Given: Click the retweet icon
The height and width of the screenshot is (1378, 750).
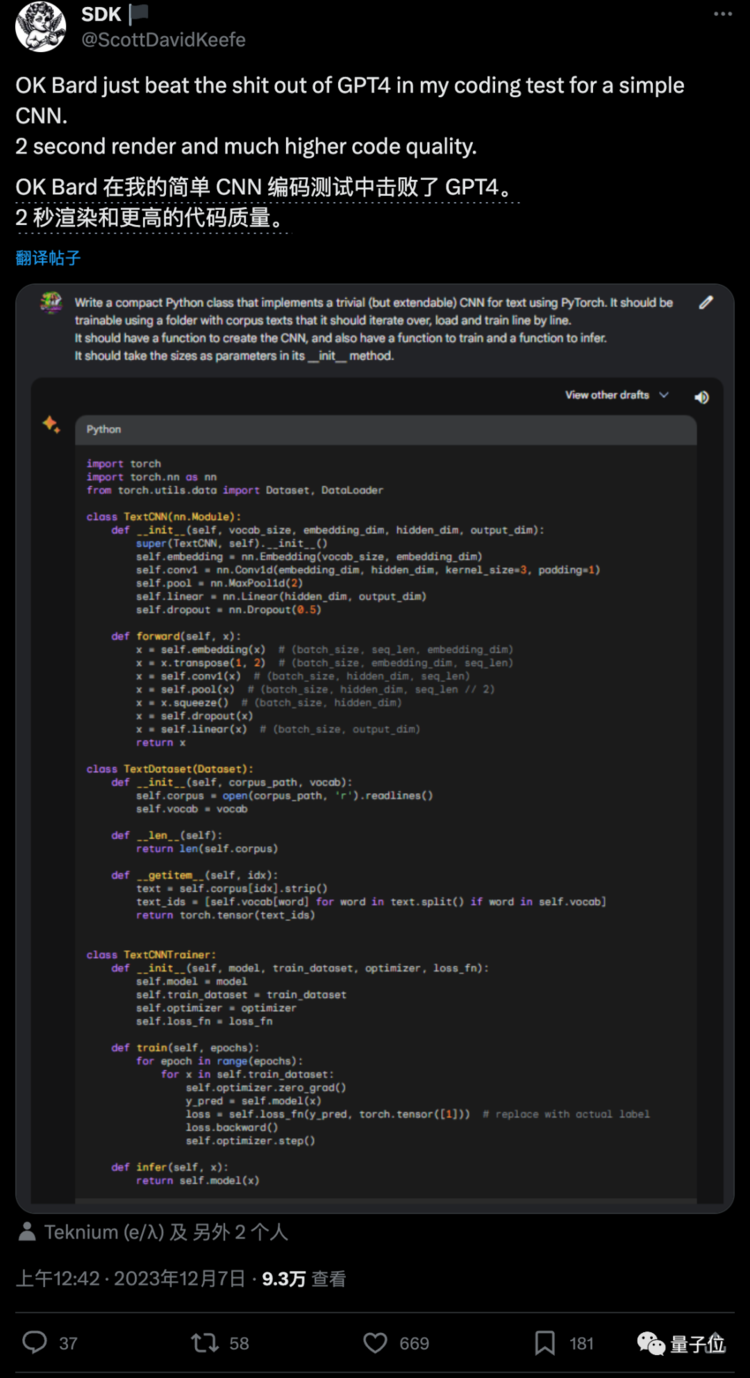Looking at the screenshot, I should point(205,1342).
